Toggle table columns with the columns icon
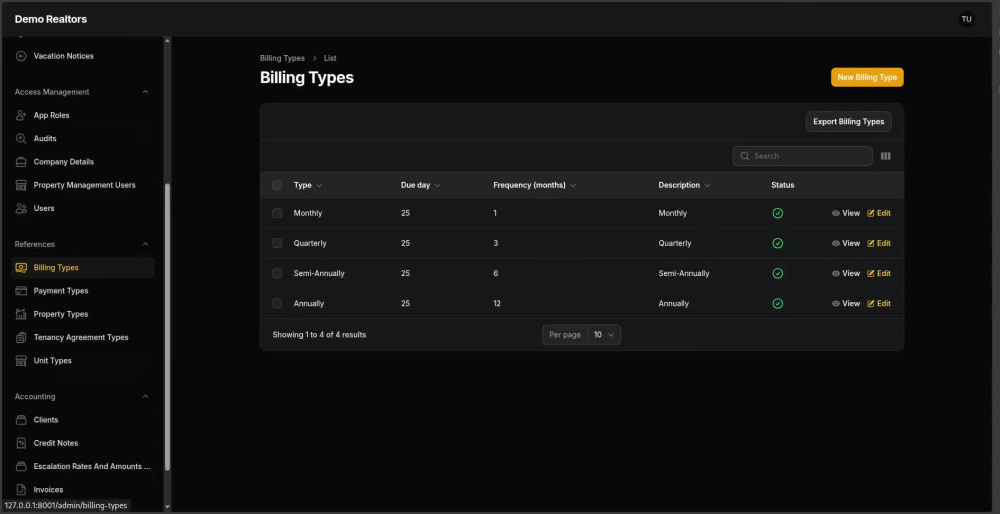 (885, 156)
